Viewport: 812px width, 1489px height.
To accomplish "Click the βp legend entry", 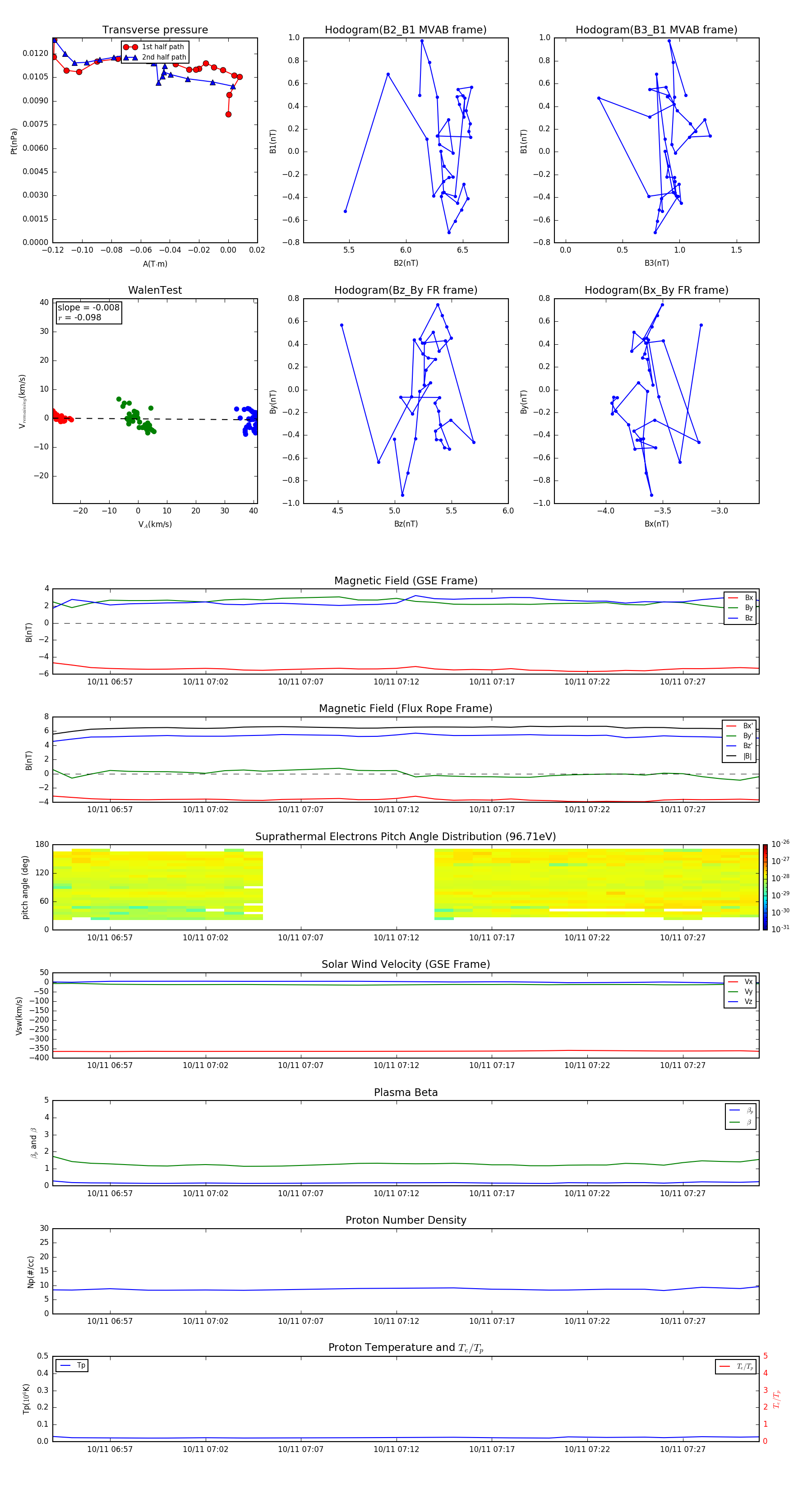I will 741,1110.
